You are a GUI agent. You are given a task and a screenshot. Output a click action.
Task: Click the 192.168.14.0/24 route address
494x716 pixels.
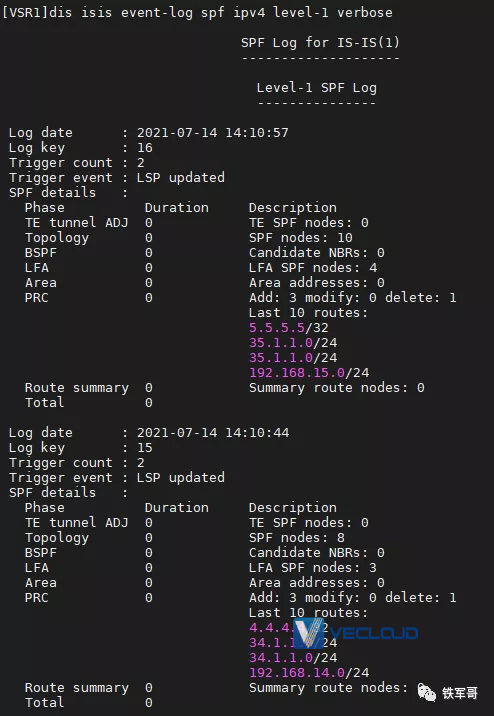pos(309,673)
